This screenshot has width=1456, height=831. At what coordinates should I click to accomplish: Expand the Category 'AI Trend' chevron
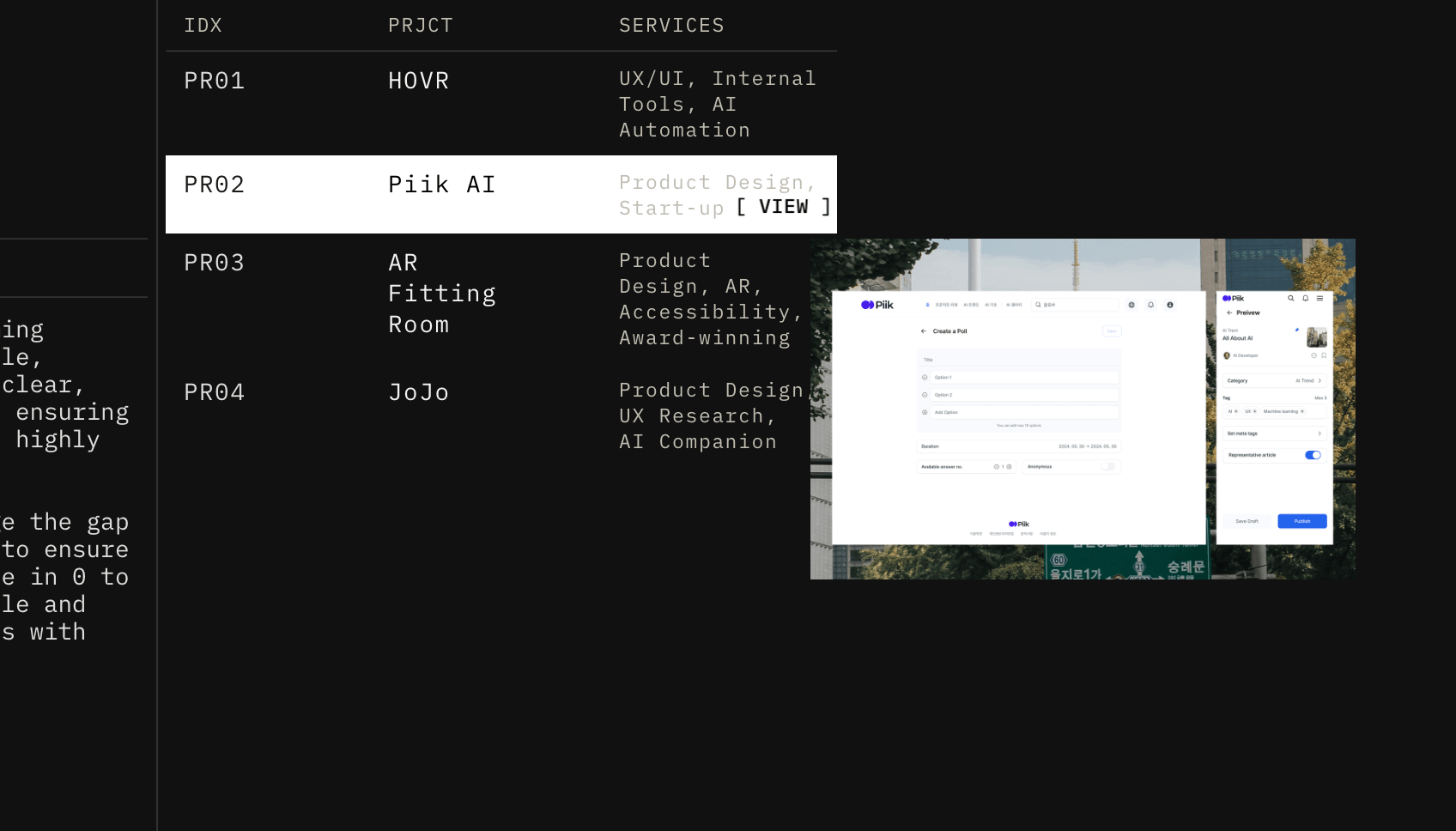[1319, 380]
